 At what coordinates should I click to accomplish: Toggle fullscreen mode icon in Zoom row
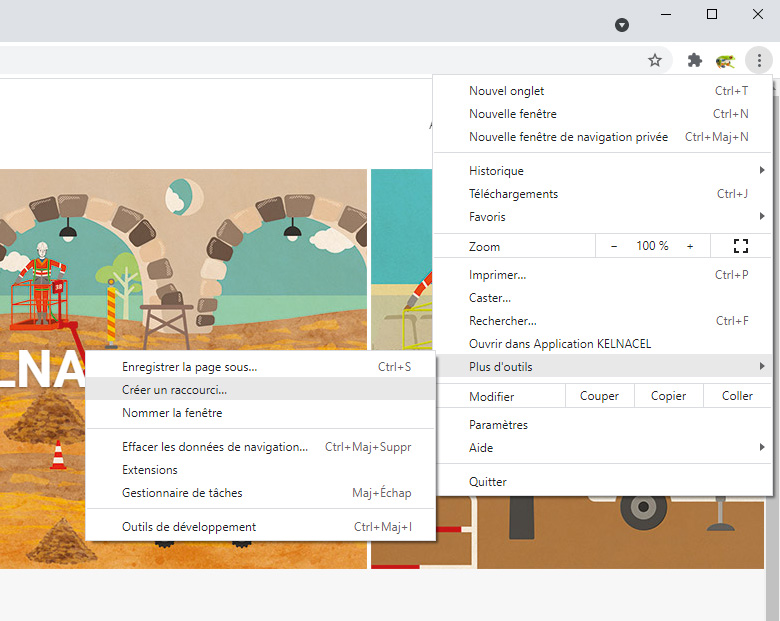click(741, 246)
